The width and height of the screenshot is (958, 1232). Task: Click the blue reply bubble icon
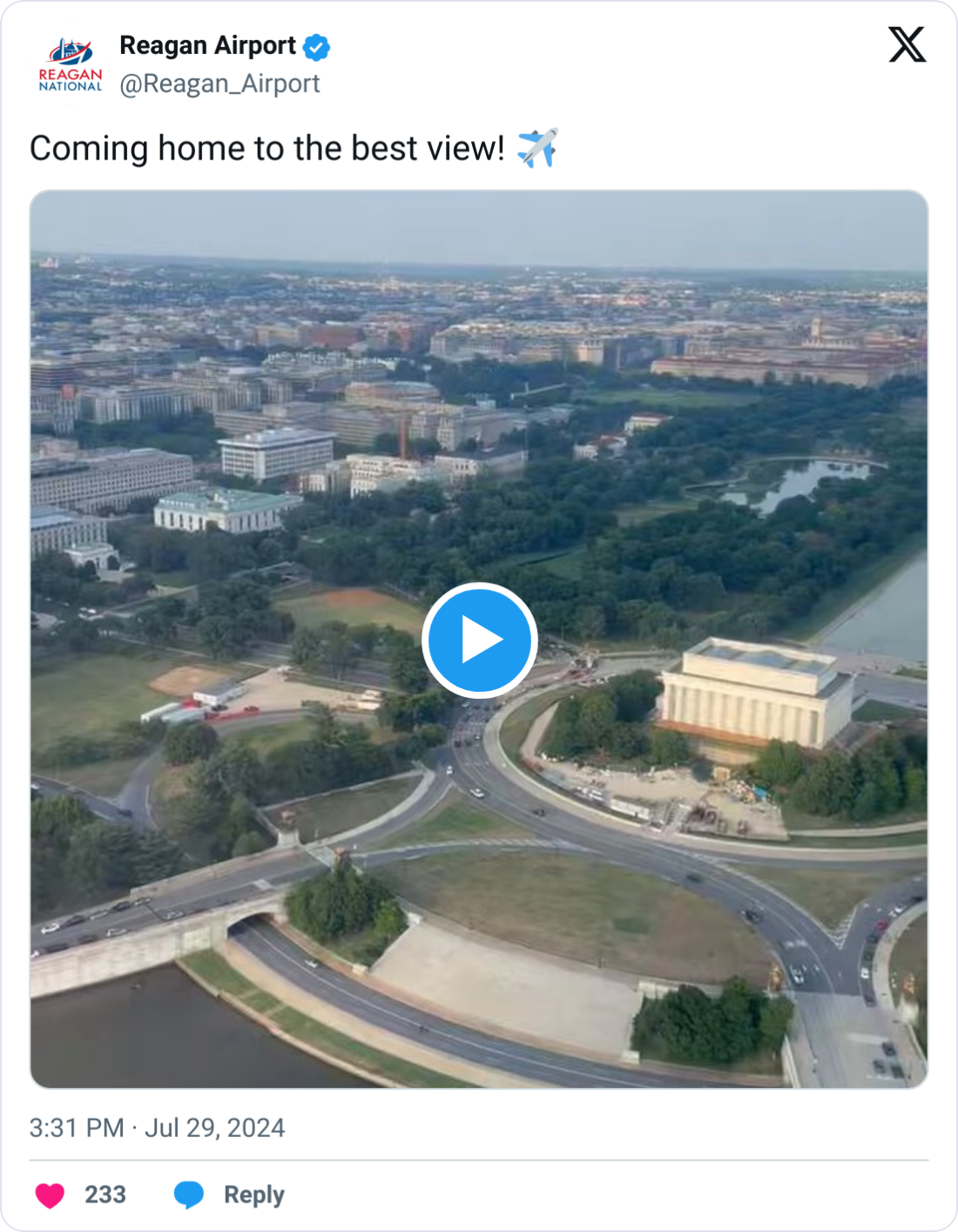point(188,1195)
